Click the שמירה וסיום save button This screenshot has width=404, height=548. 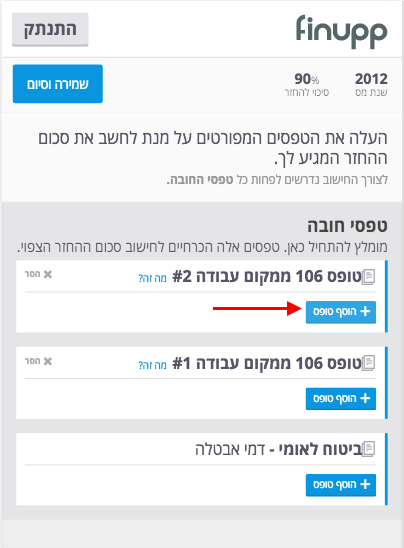[58, 84]
